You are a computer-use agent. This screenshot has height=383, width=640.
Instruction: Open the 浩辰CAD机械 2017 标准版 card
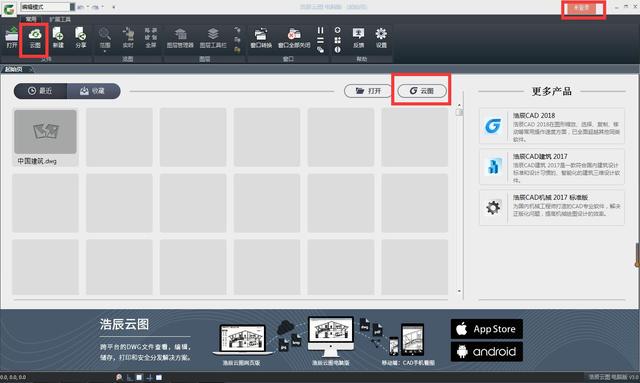tap(552, 207)
